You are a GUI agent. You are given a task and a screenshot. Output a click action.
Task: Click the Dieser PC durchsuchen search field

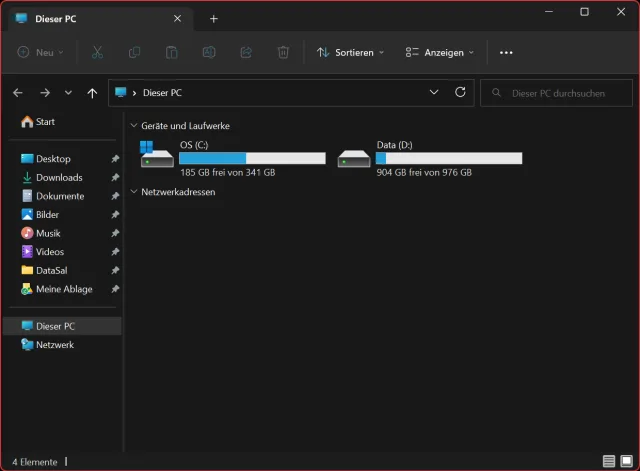(x=556, y=93)
